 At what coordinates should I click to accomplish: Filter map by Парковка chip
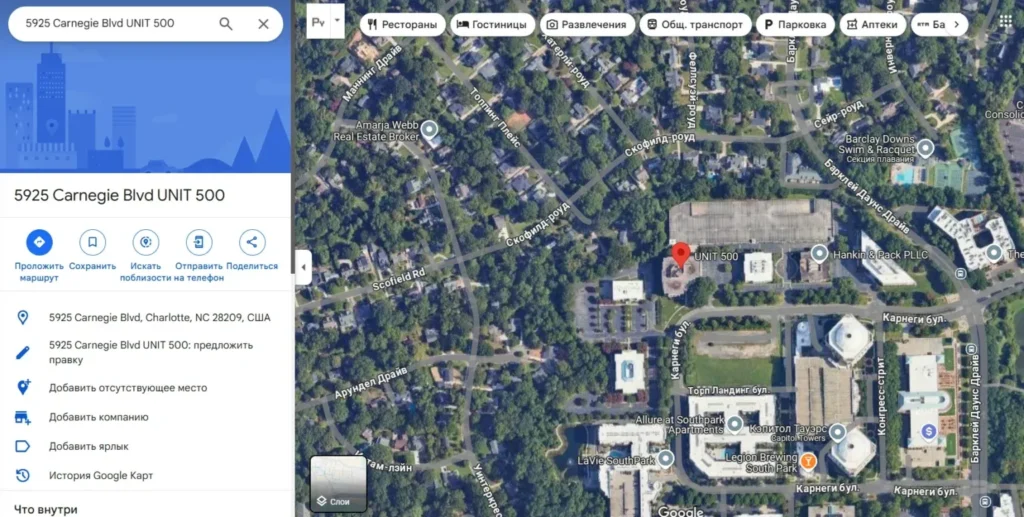(795, 24)
